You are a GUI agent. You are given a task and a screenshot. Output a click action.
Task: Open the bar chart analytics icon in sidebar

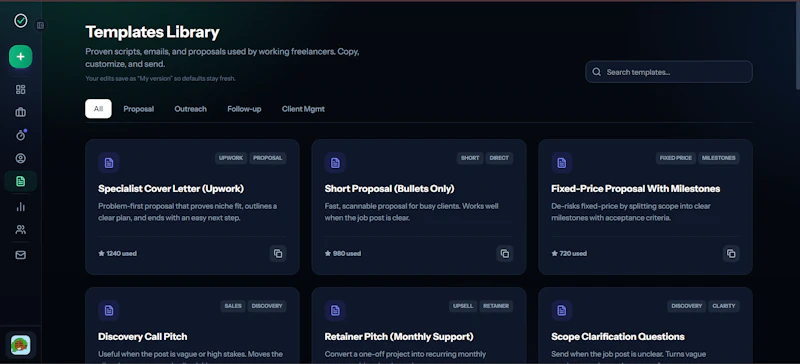(x=20, y=207)
